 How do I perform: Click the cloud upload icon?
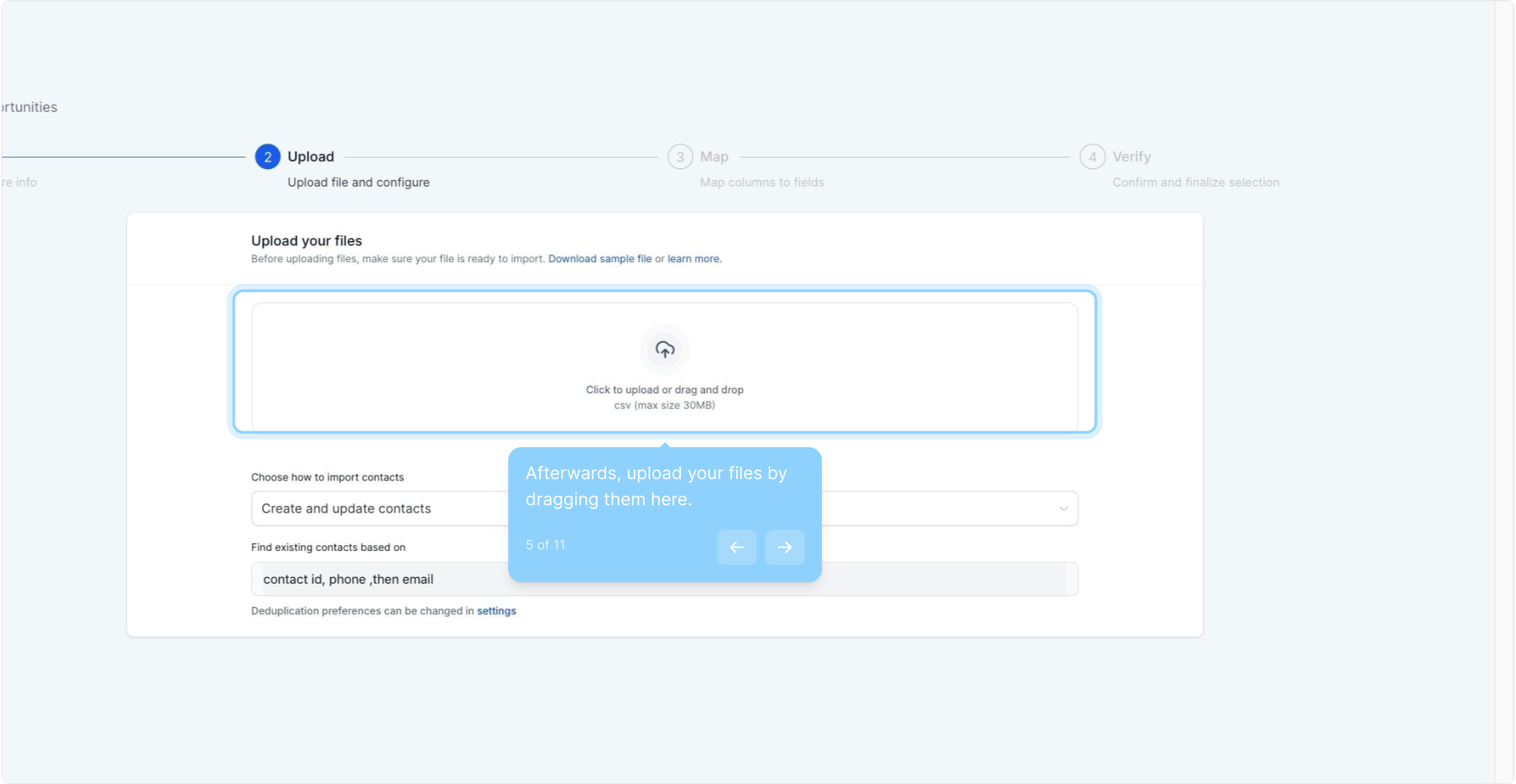(x=664, y=349)
